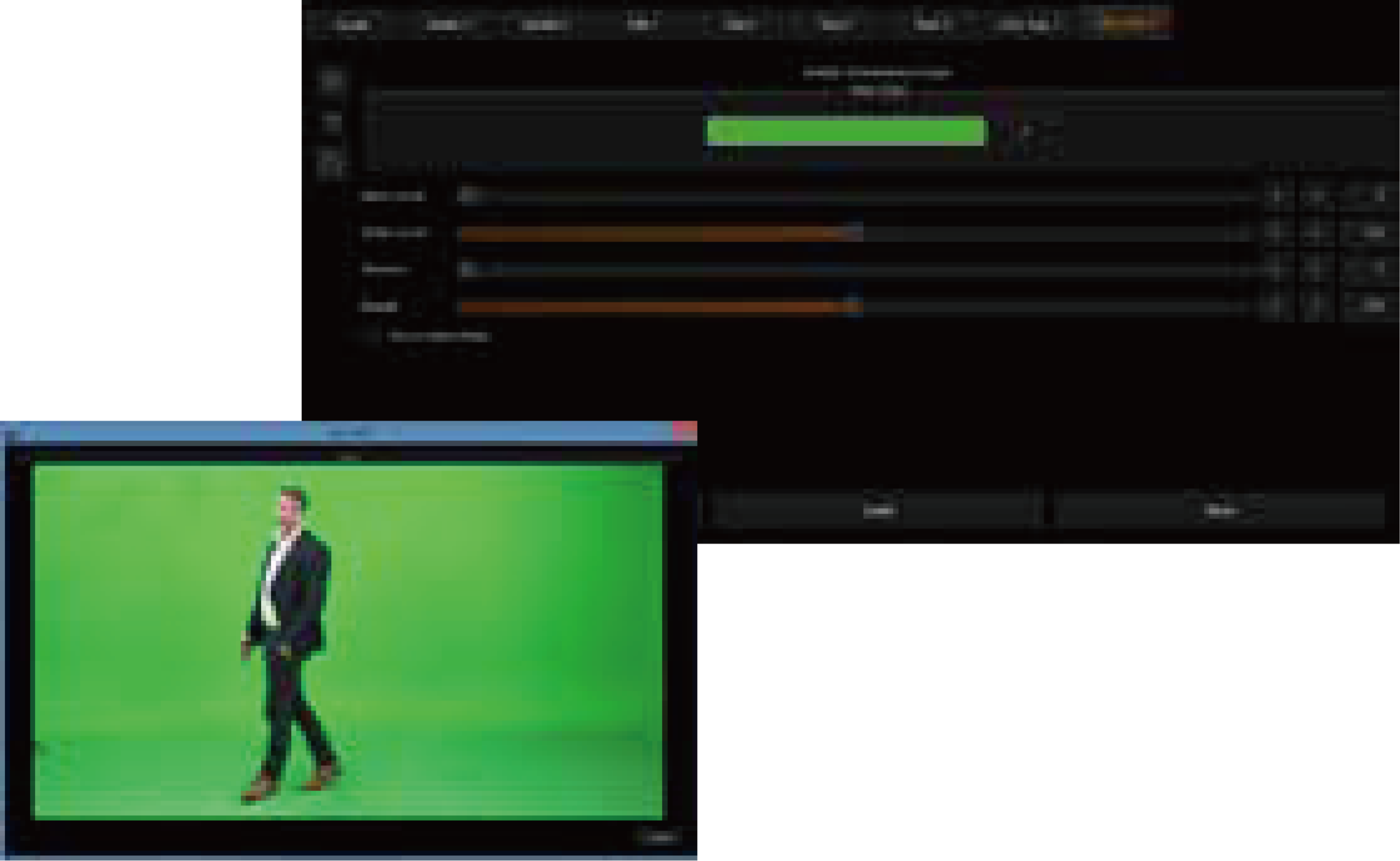Select the fourth tab in the top tab bar
This screenshot has width=1400, height=861.
(x=640, y=24)
